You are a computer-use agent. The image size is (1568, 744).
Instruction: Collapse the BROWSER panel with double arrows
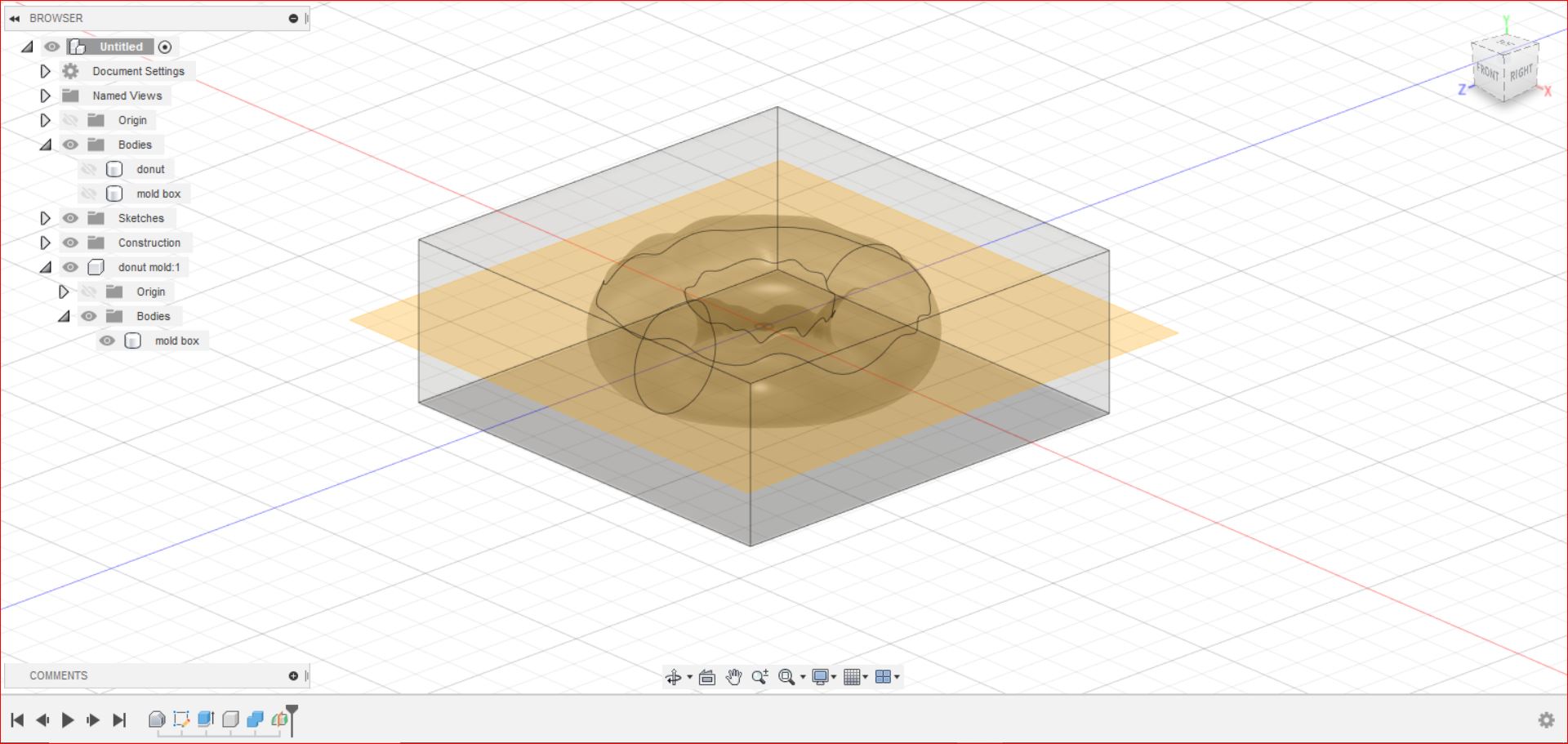(15, 18)
